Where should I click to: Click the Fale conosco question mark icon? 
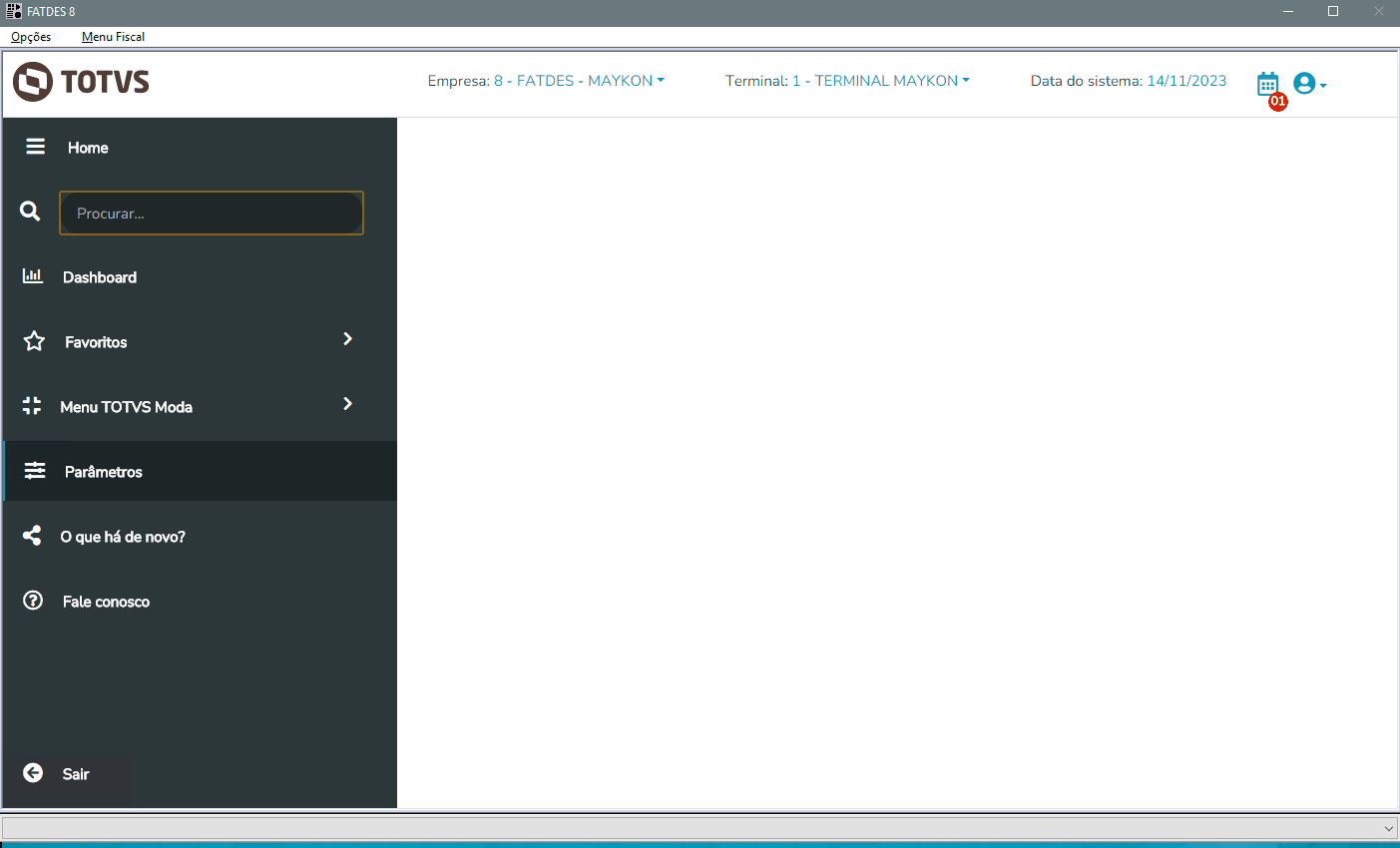tap(33, 601)
